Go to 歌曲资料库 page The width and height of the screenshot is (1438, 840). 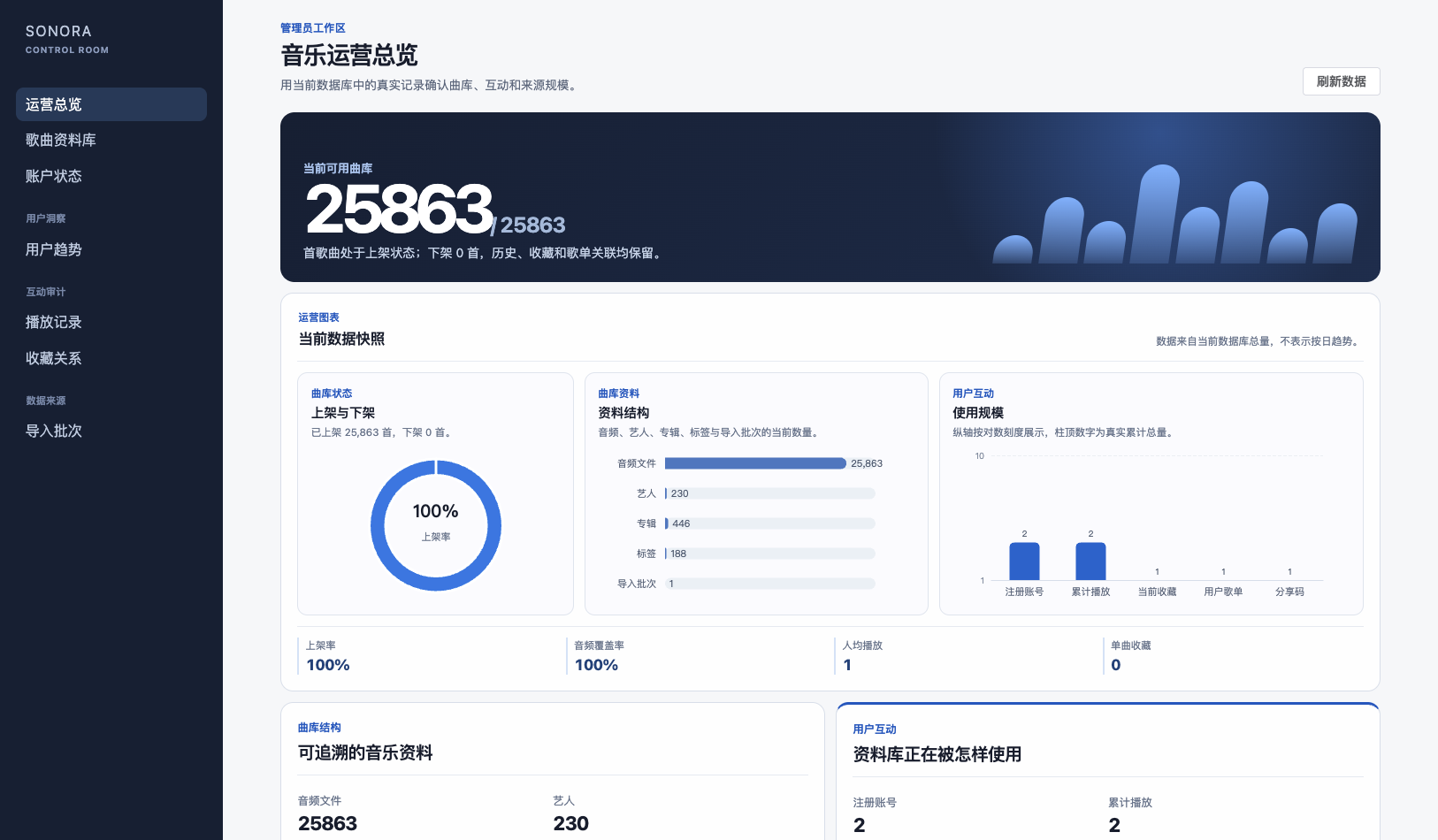(111, 140)
